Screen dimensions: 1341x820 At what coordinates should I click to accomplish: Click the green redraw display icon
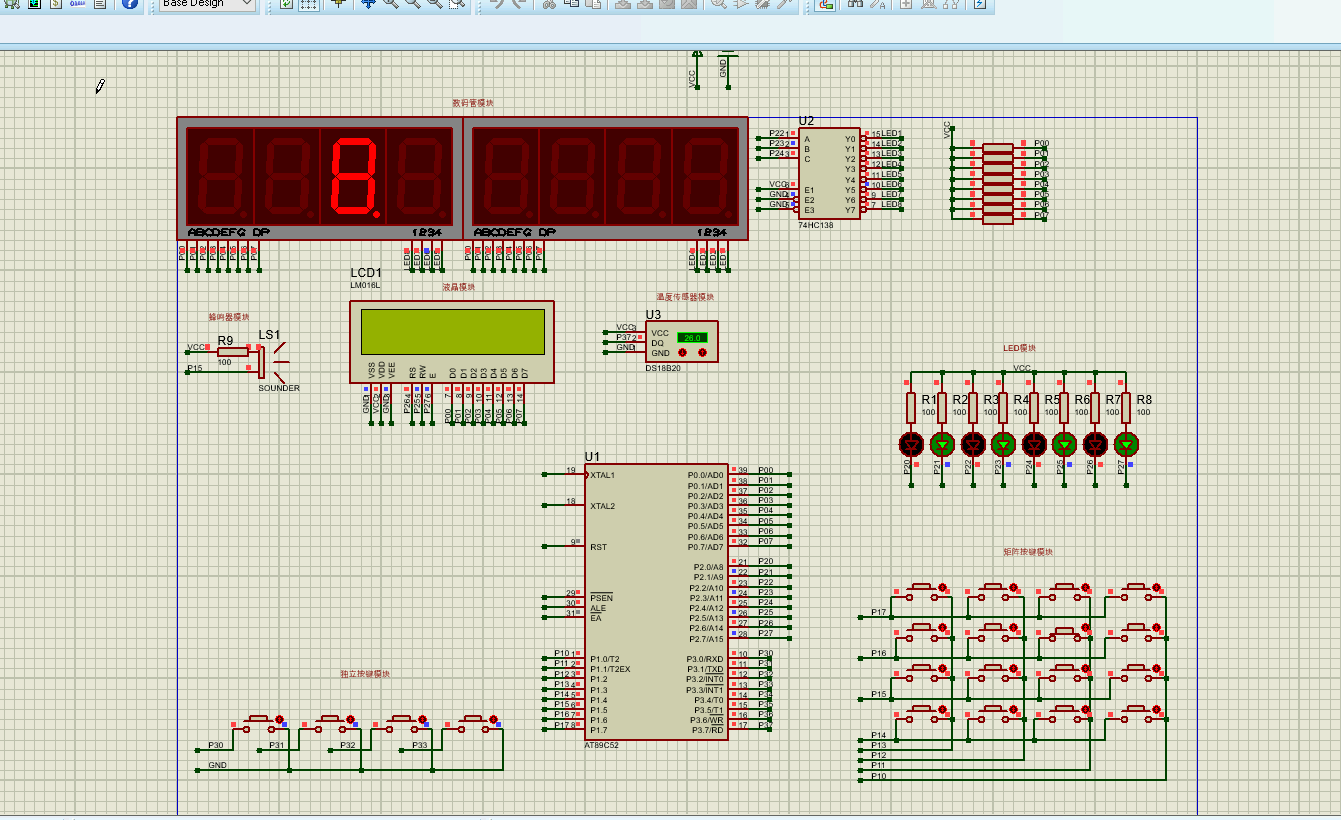point(286,4)
